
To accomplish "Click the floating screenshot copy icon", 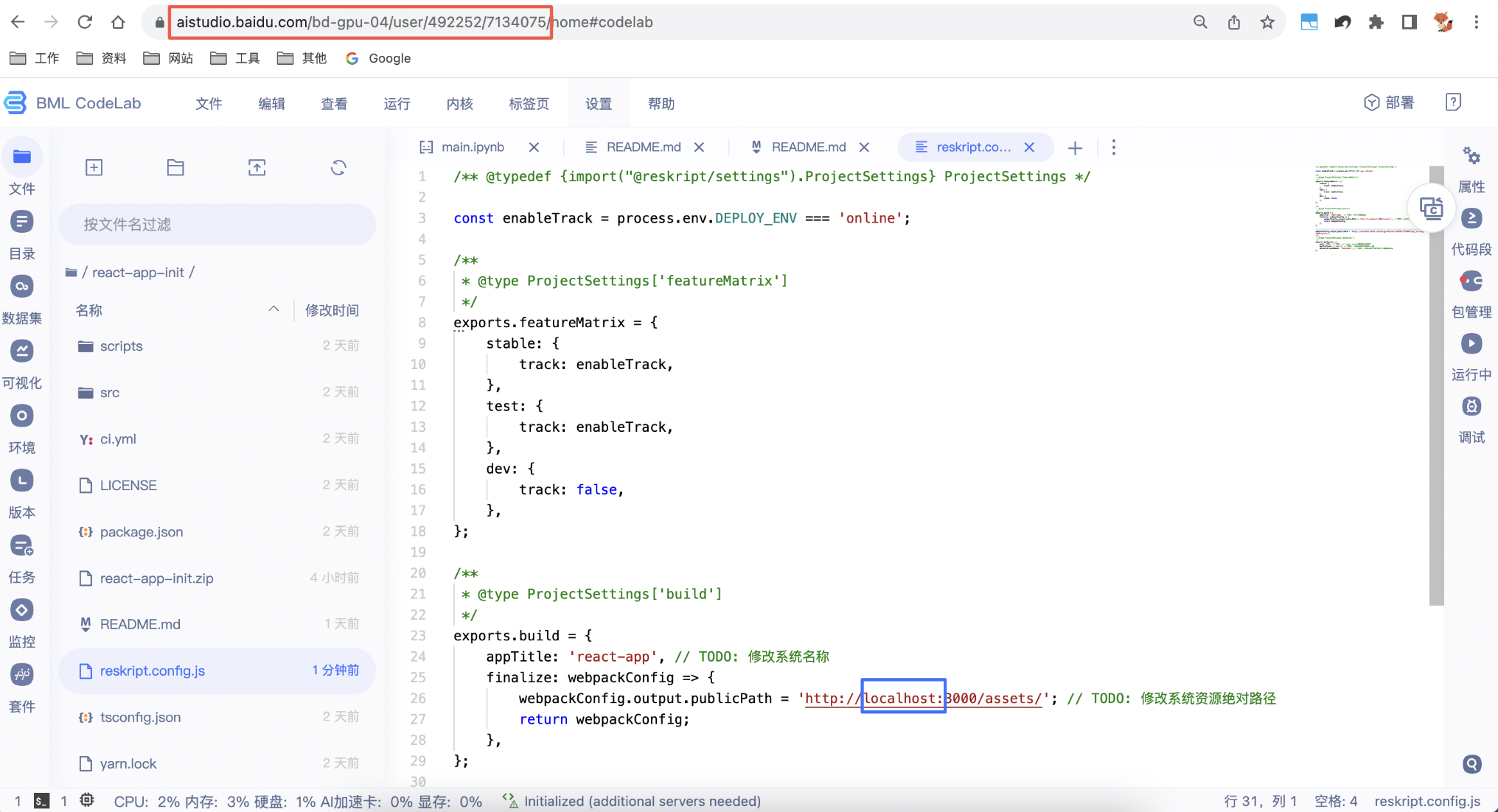I will coord(1431,209).
